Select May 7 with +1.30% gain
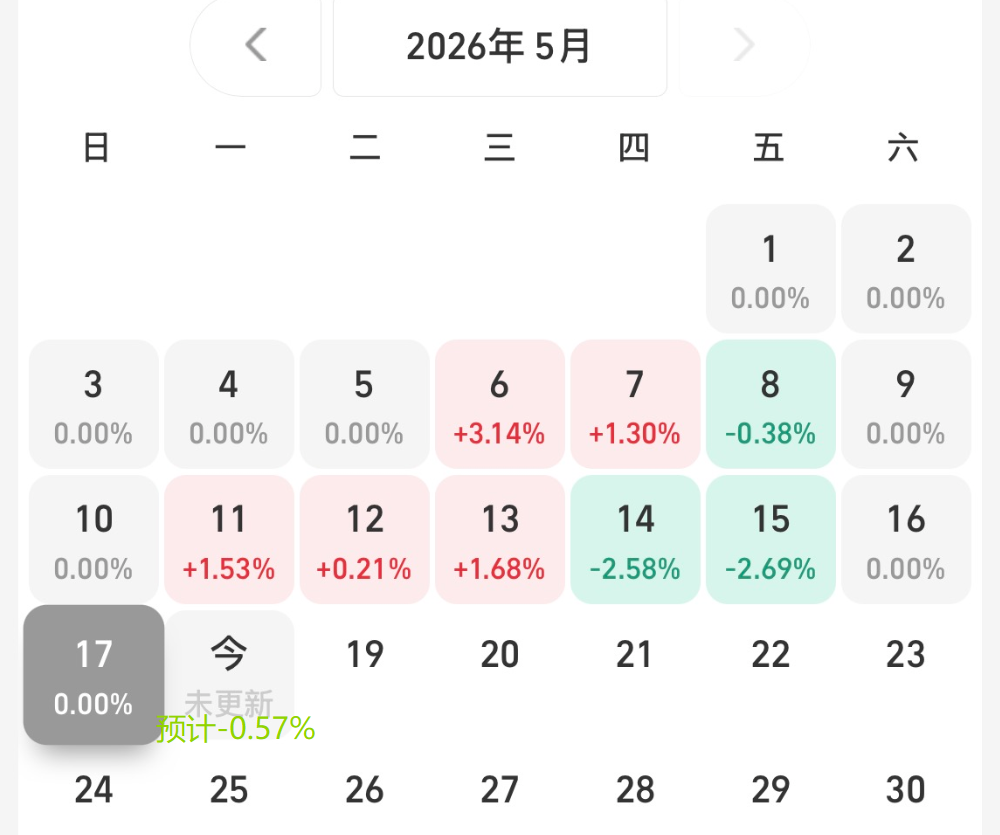The image size is (1000, 835). coord(635,404)
